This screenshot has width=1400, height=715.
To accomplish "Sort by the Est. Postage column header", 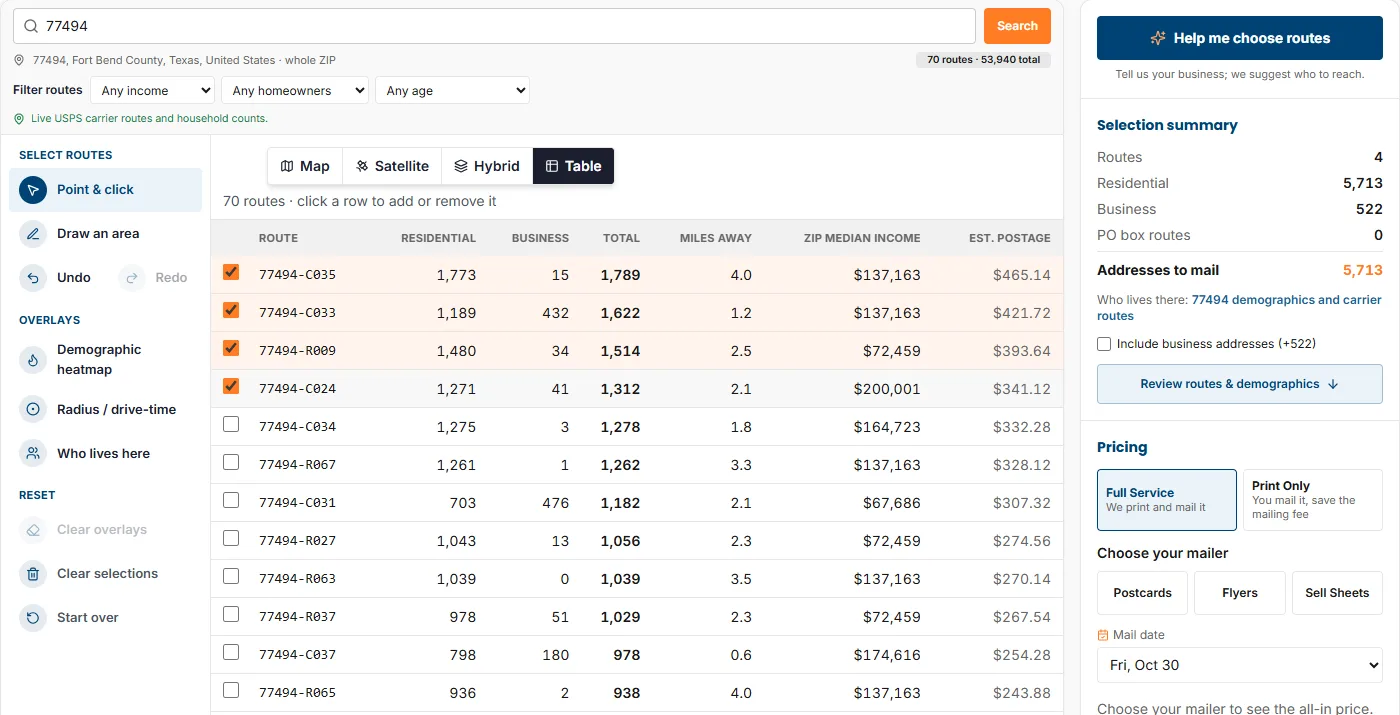I will tap(1009, 238).
